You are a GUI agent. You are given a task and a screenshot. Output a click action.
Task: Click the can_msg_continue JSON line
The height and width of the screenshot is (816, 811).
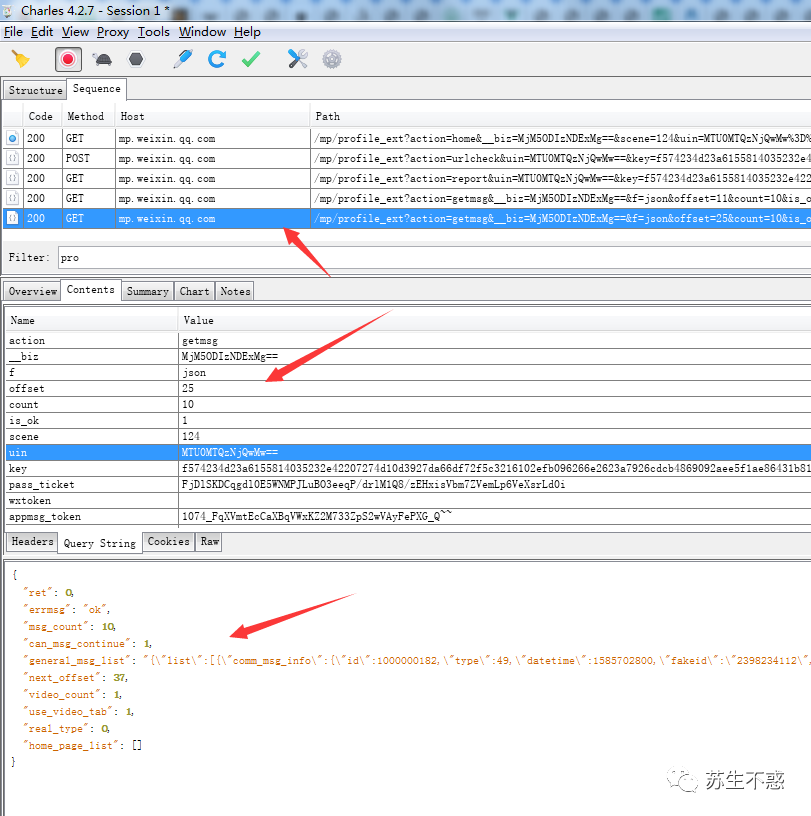tap(87, 644)
